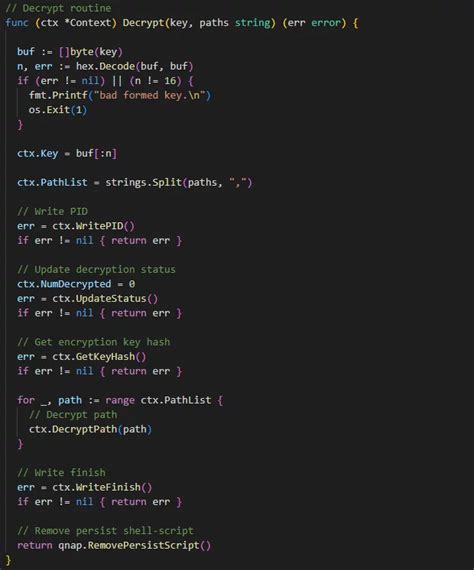Click the "// Remove persist shell-script" comment
Viewport: 474px width, 570px height.
(105, 531)
